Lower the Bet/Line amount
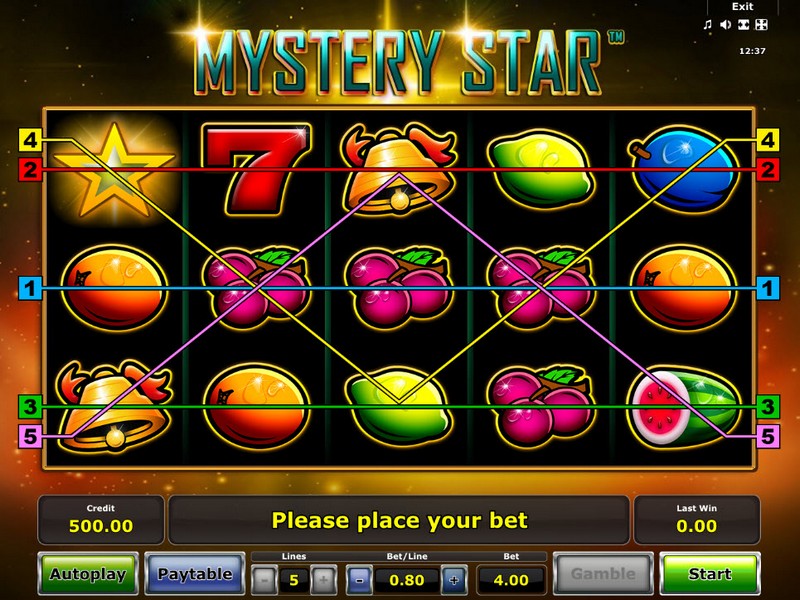800x600 pixels. tap(359, 580)
